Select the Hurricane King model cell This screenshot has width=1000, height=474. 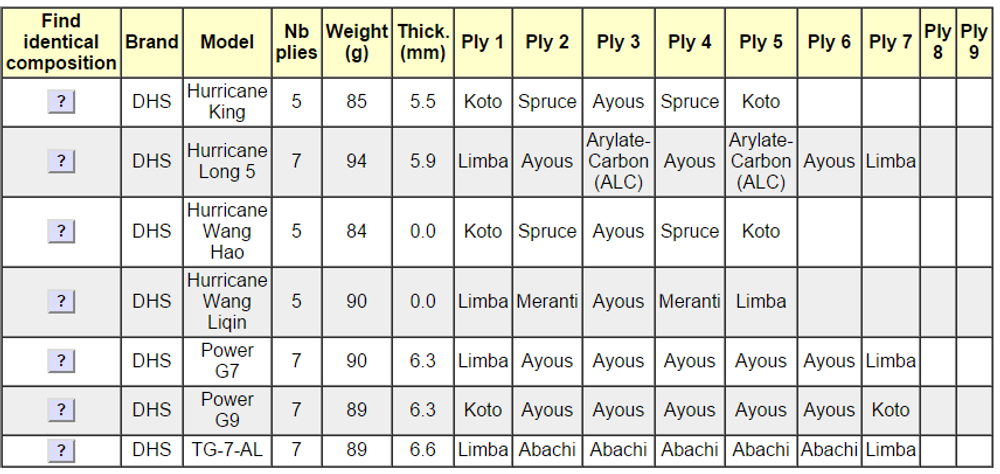(227, 102)
